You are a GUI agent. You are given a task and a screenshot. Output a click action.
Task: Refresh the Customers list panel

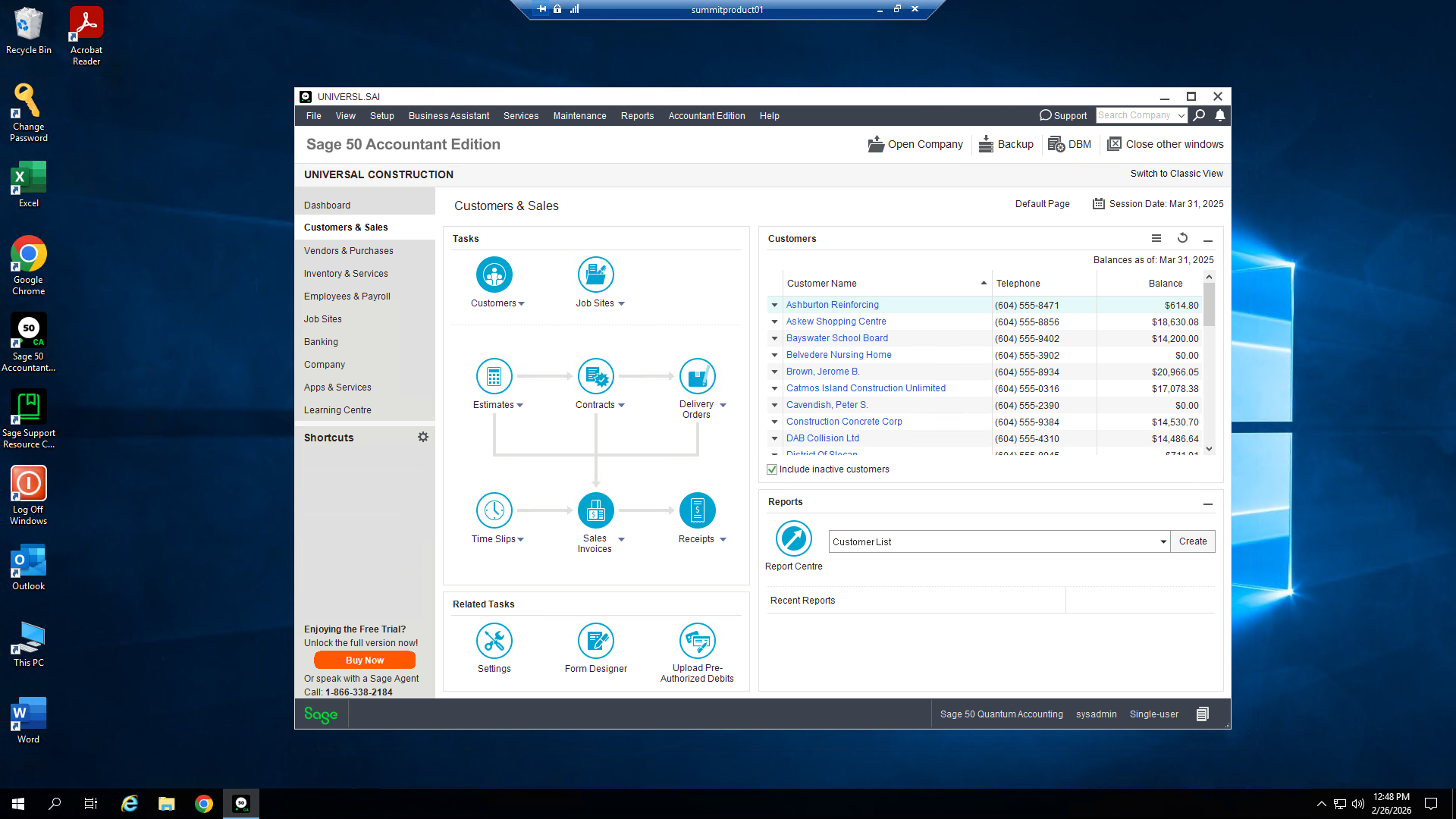click(1182, 238)
